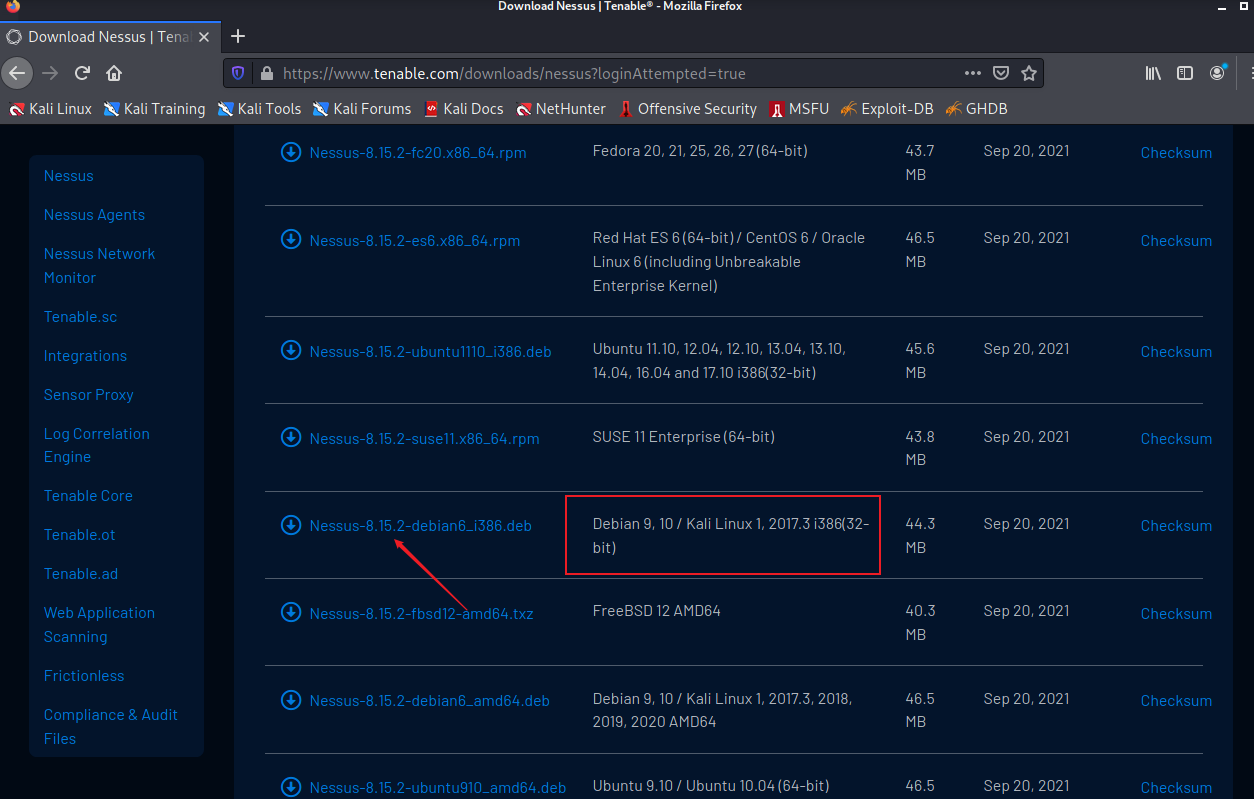Open the page actions three-dot menu
The width and height of the screenshot is (1254, 799).
[973, 73]
